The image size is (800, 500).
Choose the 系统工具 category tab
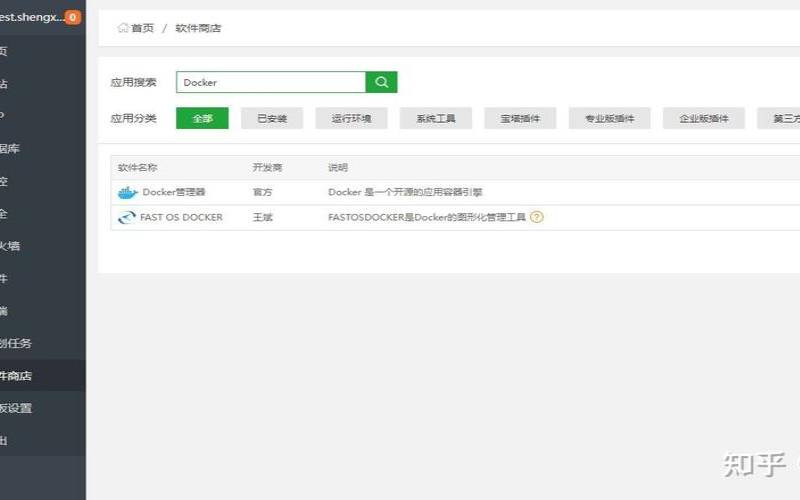click(435, 118)
